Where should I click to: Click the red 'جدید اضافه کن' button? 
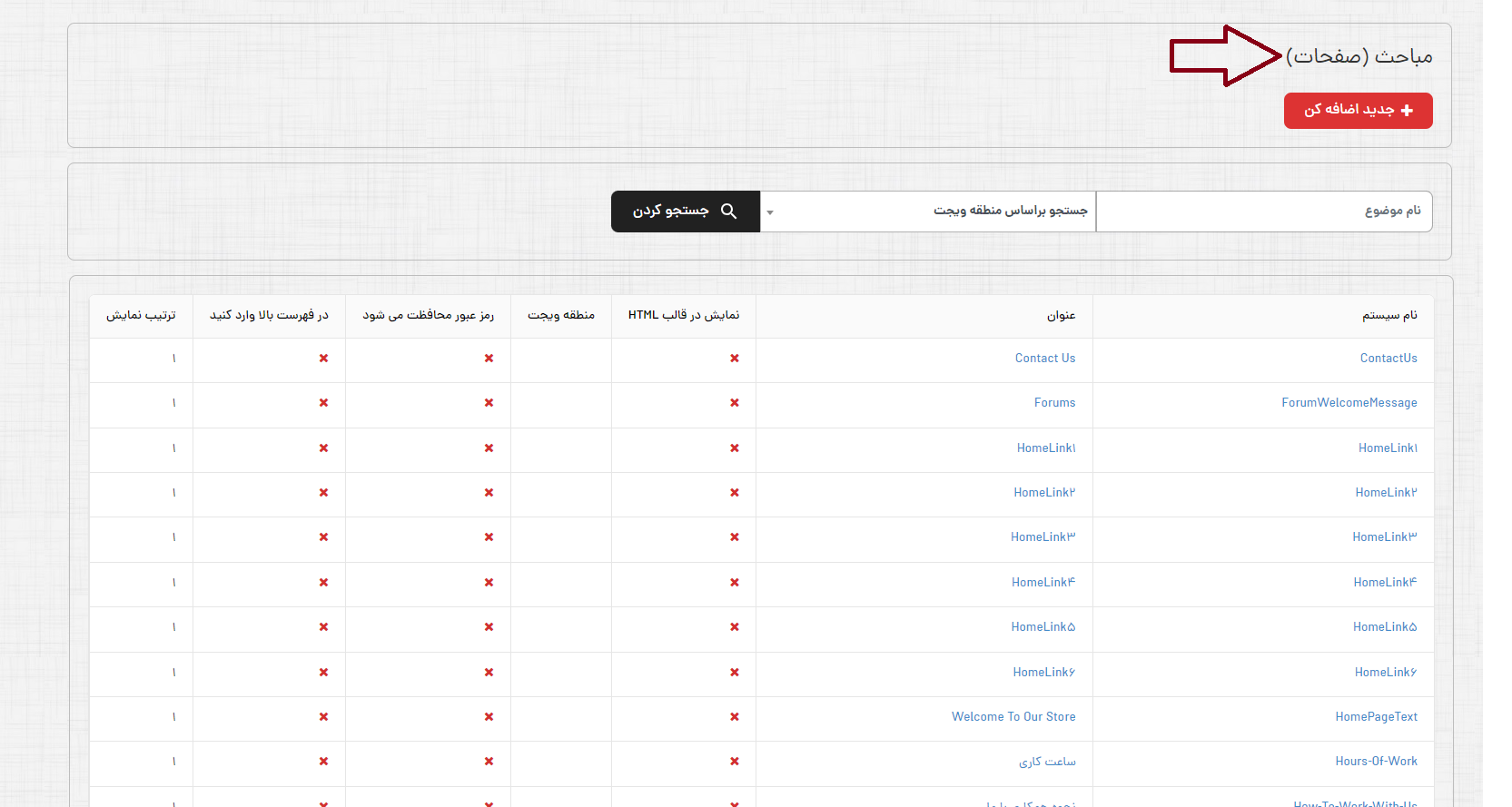click(1357, 111)
